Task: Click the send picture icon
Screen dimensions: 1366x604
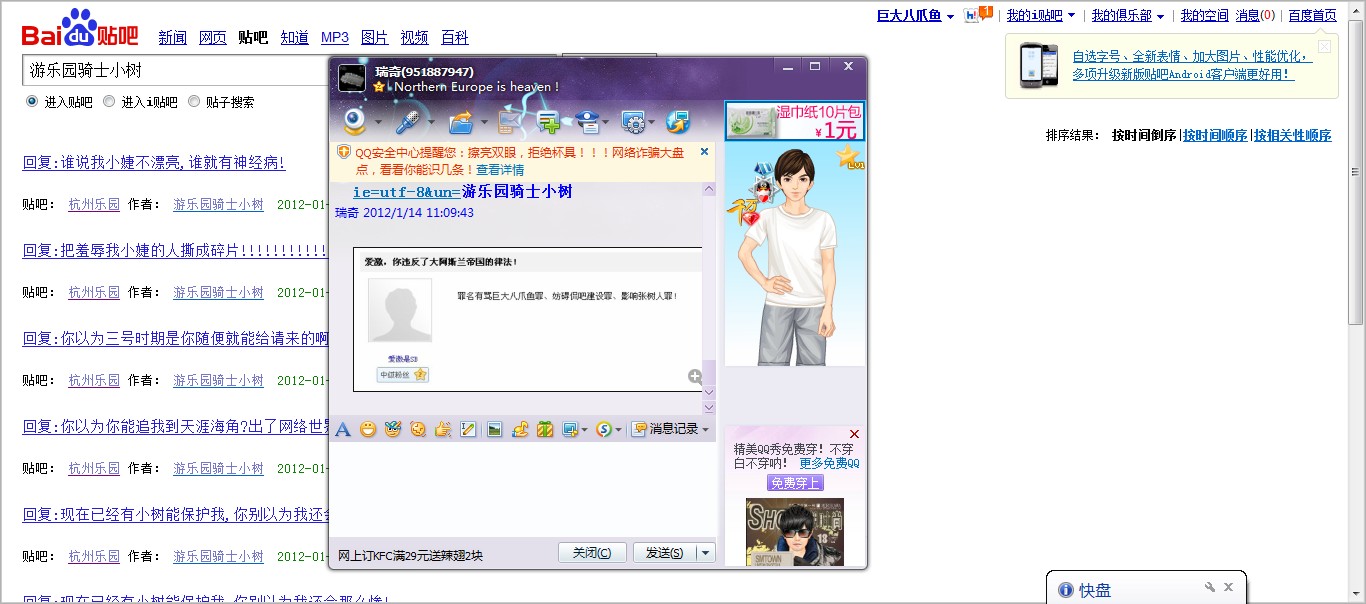Action: click(x=494, y=429)
